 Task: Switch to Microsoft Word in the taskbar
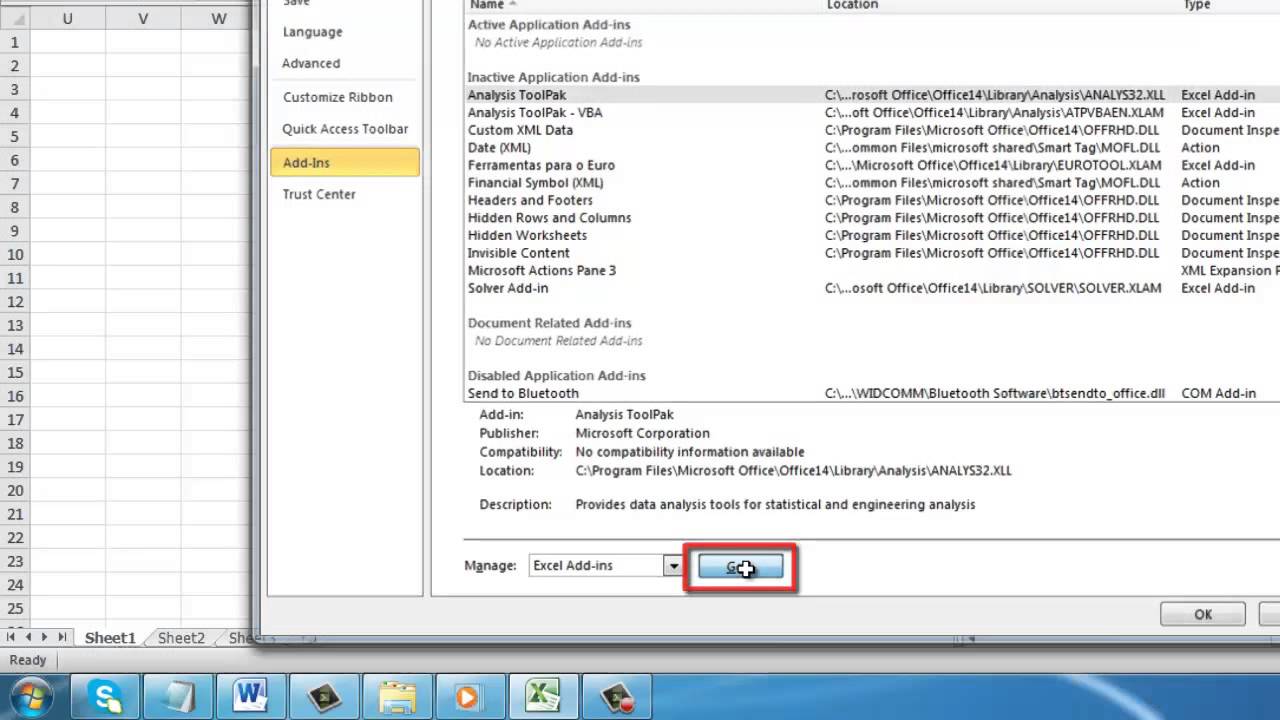(x=251, y=696)
